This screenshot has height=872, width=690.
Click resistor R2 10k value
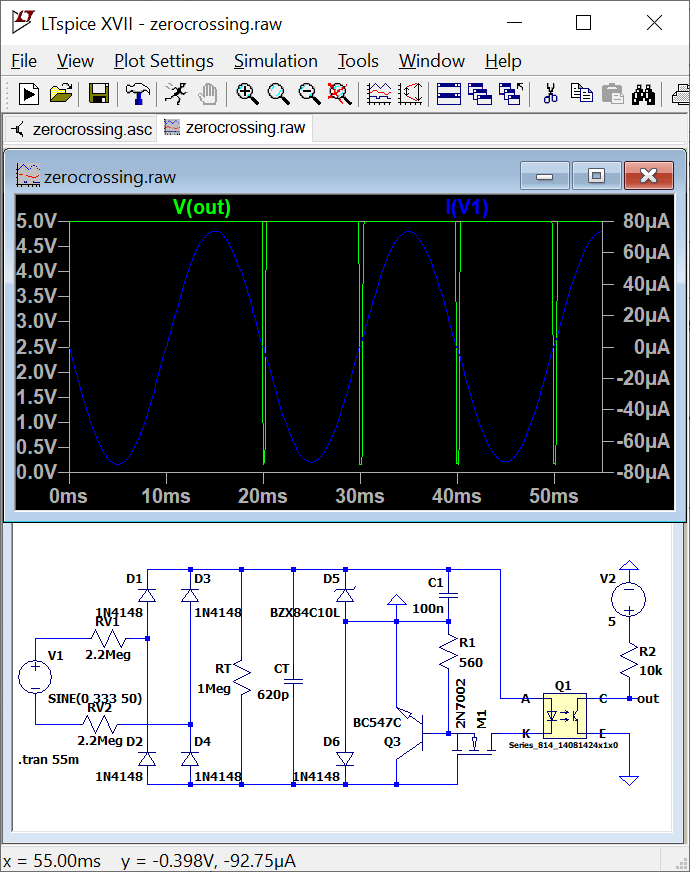click(651, 670)
